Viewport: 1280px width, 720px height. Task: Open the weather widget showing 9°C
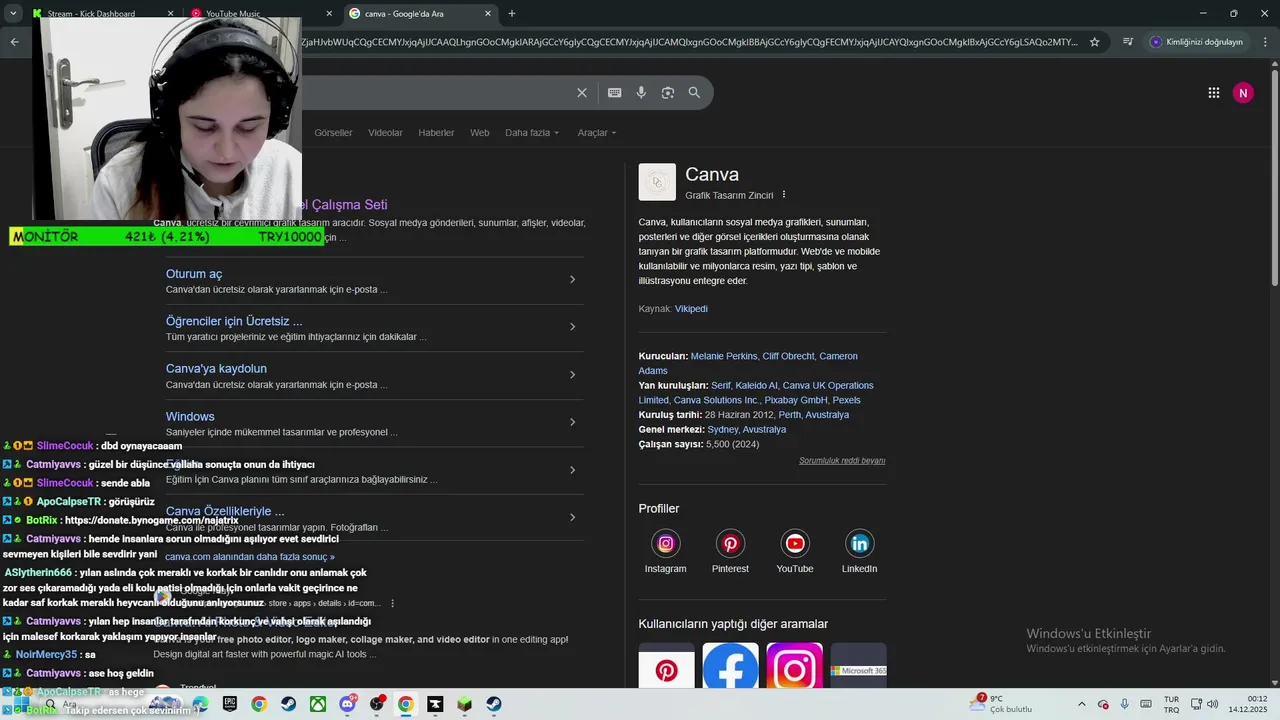coord(1001,704)
